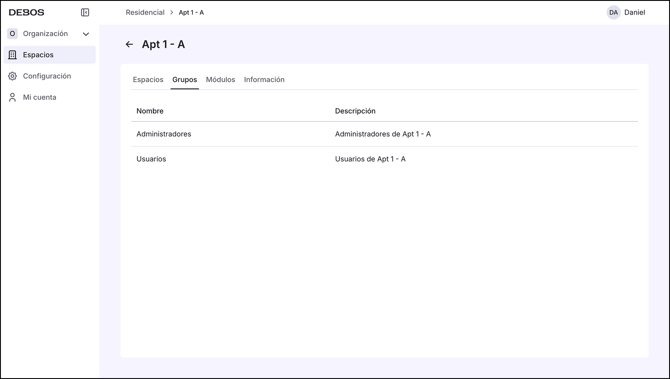
Task: Click the Organización 'O' badge icon
Action: tap(12, 34)
